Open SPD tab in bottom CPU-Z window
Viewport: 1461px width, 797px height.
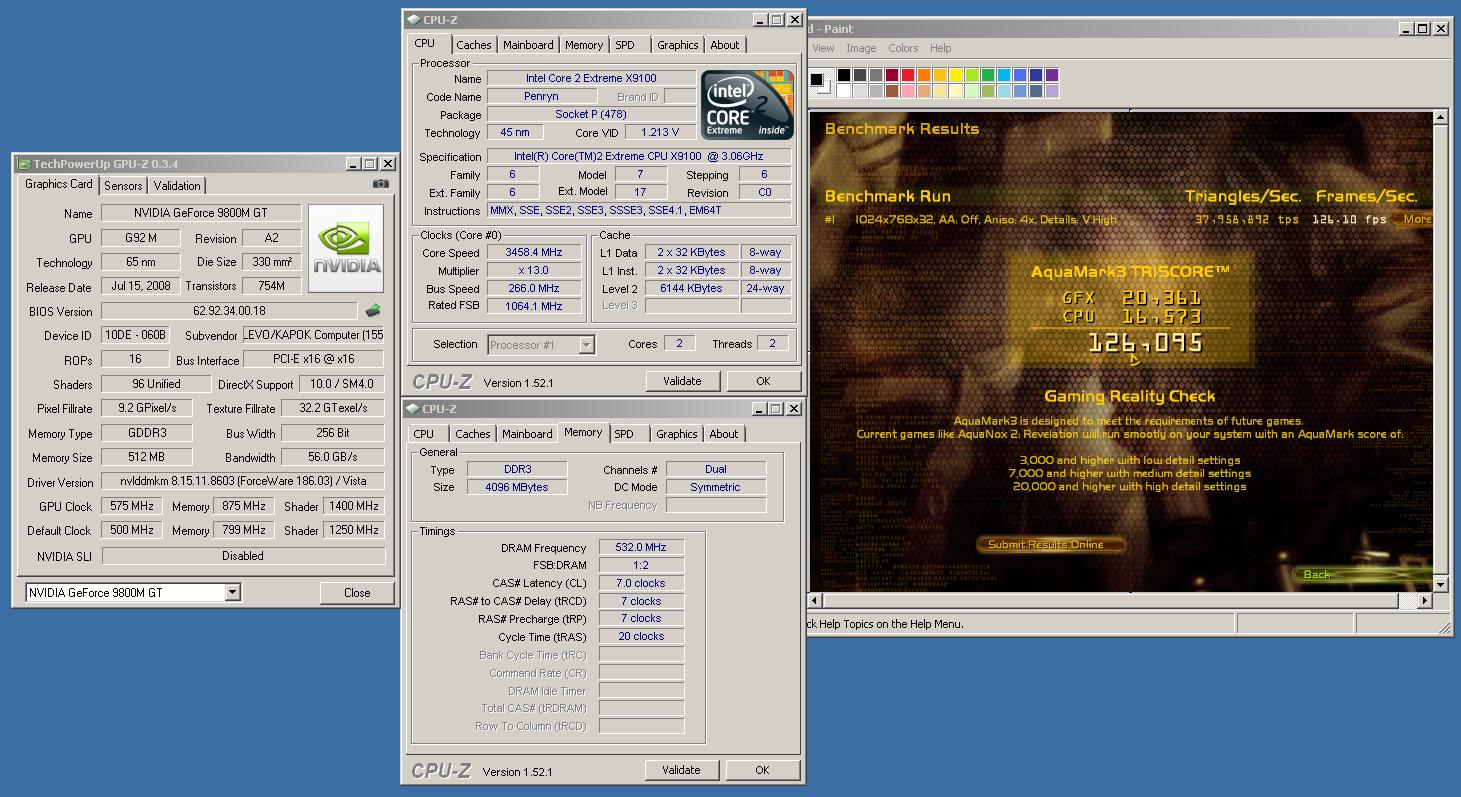pyautogui.click(x=624, y=434)
